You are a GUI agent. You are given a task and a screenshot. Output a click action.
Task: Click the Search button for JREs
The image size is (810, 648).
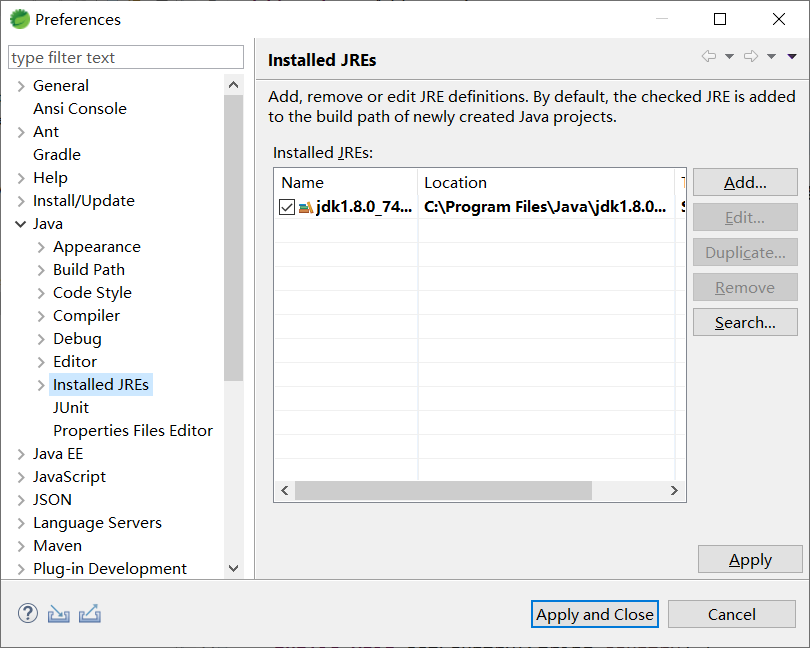click(x=745, y=322)
